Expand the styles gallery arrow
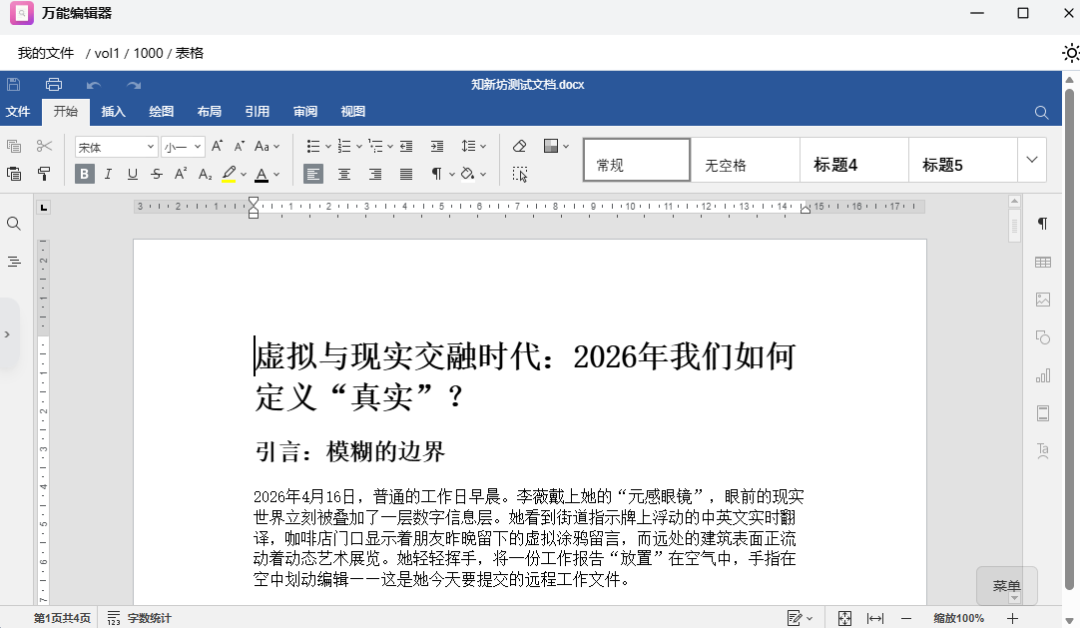The width and height of the screenshot is (1080, 628). [1032, 160]
